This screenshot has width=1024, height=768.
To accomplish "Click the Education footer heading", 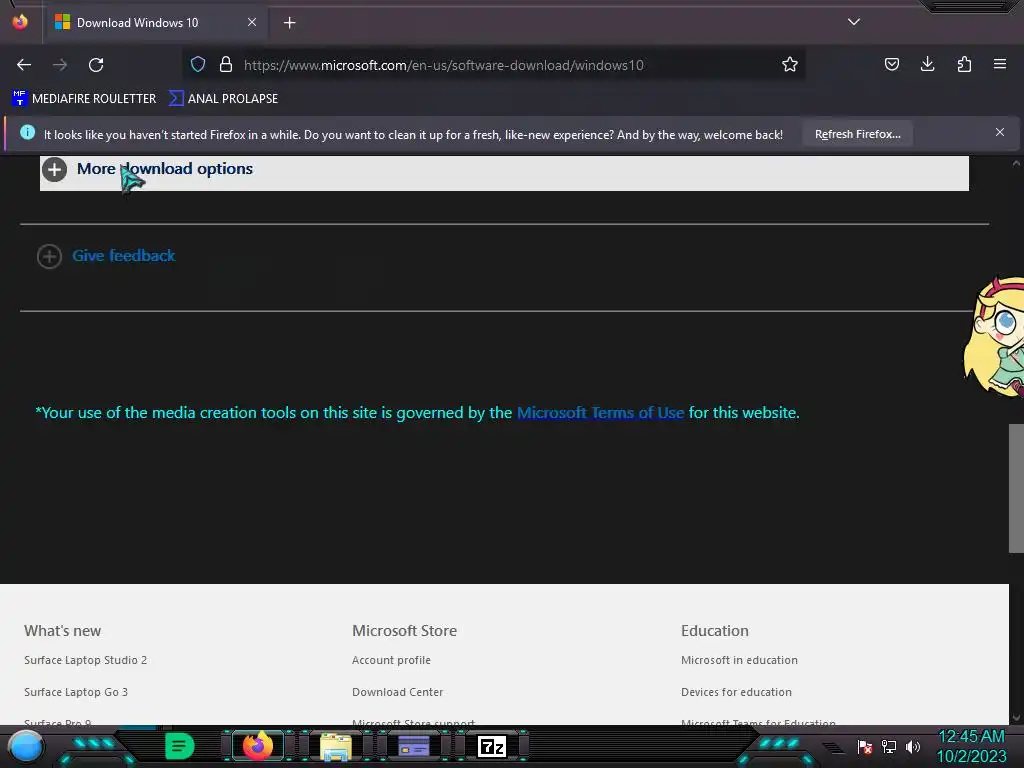I will click(714, 631).
